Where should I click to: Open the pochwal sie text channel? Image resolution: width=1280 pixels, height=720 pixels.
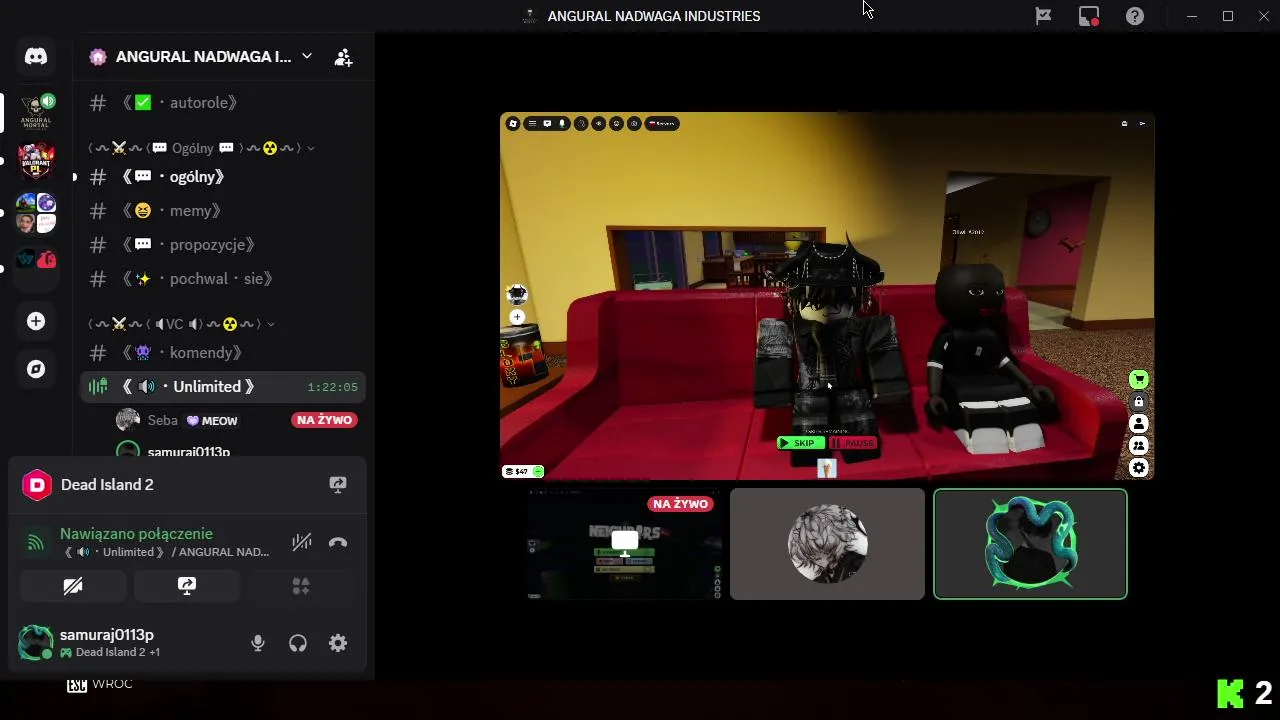tap(222, 279)
